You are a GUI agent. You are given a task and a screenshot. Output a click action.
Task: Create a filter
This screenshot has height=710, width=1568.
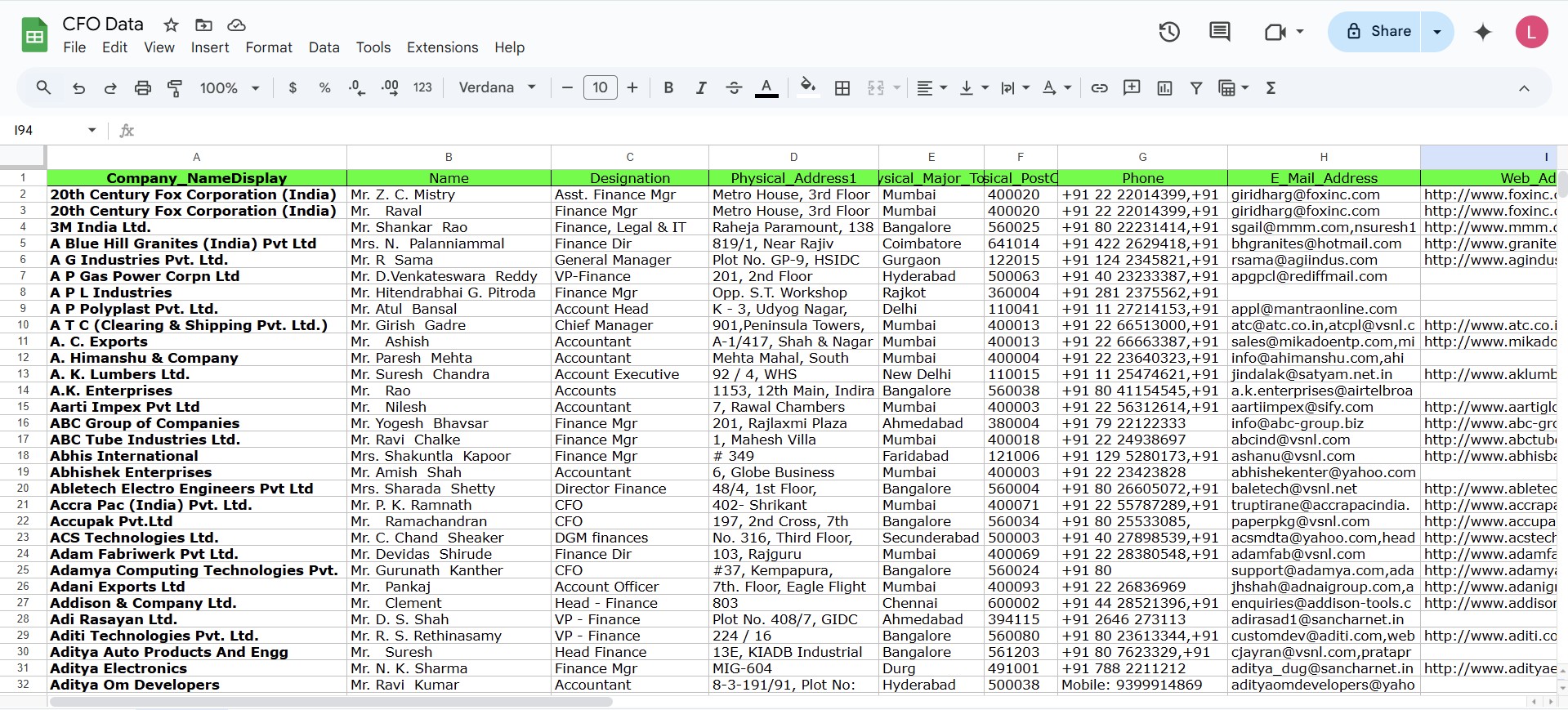pos(1196,87)
